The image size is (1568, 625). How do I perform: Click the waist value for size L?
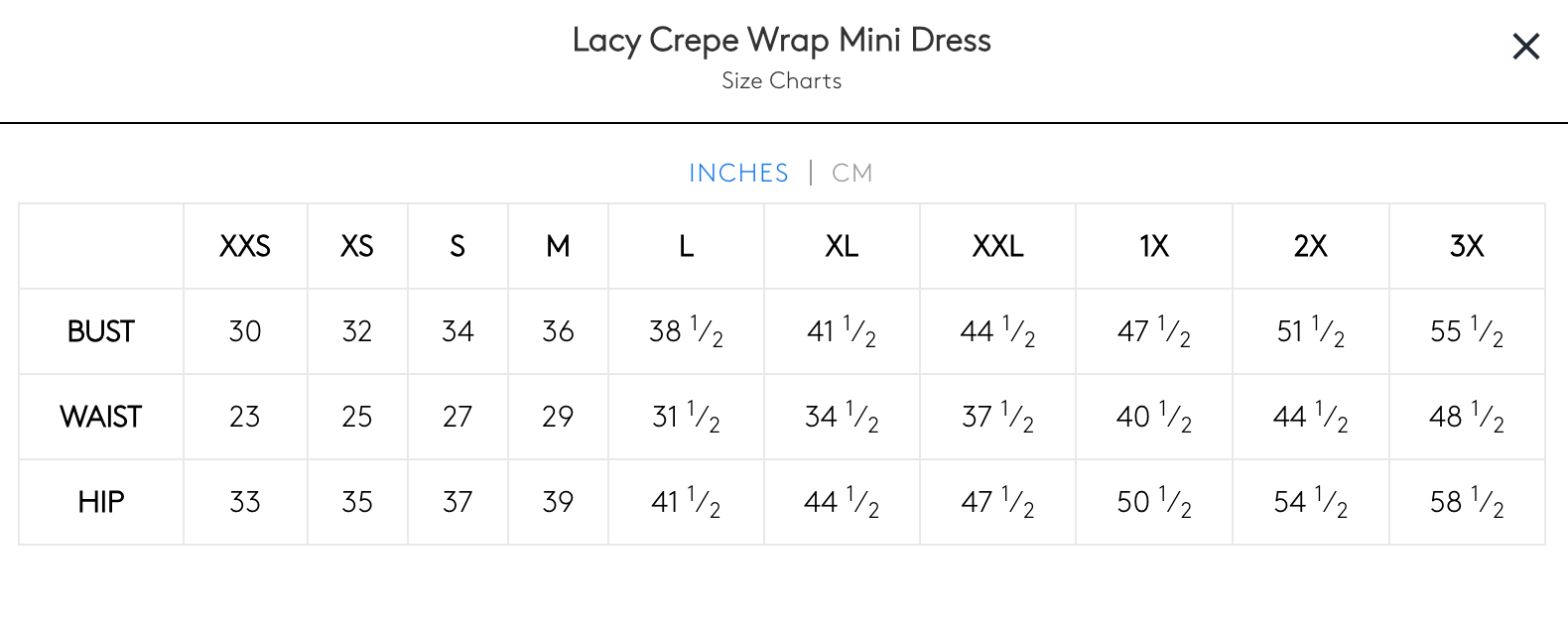pos(686,417)
